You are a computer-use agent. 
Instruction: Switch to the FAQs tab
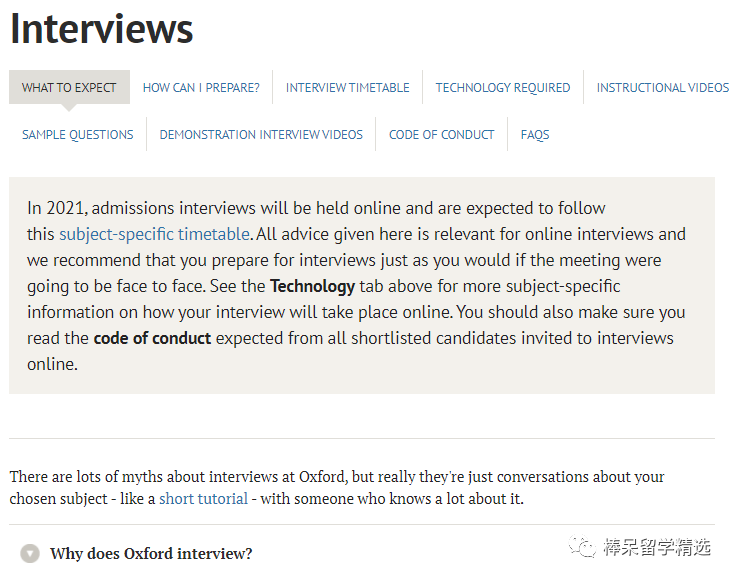(x=535, y=135)
